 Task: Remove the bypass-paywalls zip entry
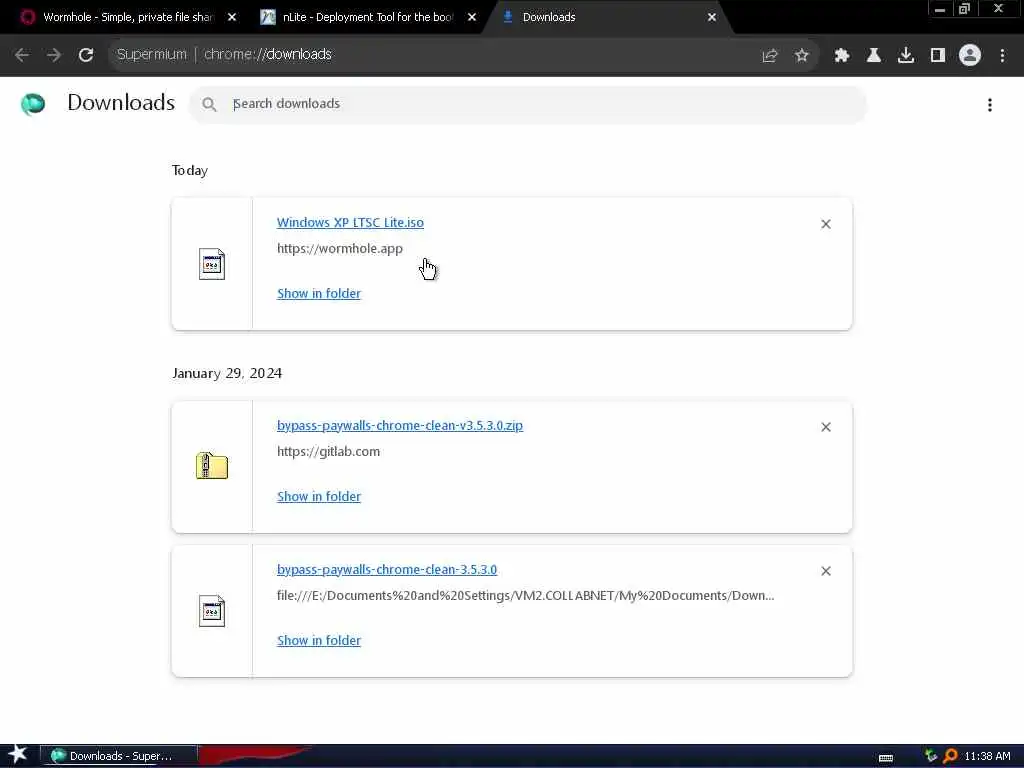tap(826, 427)
